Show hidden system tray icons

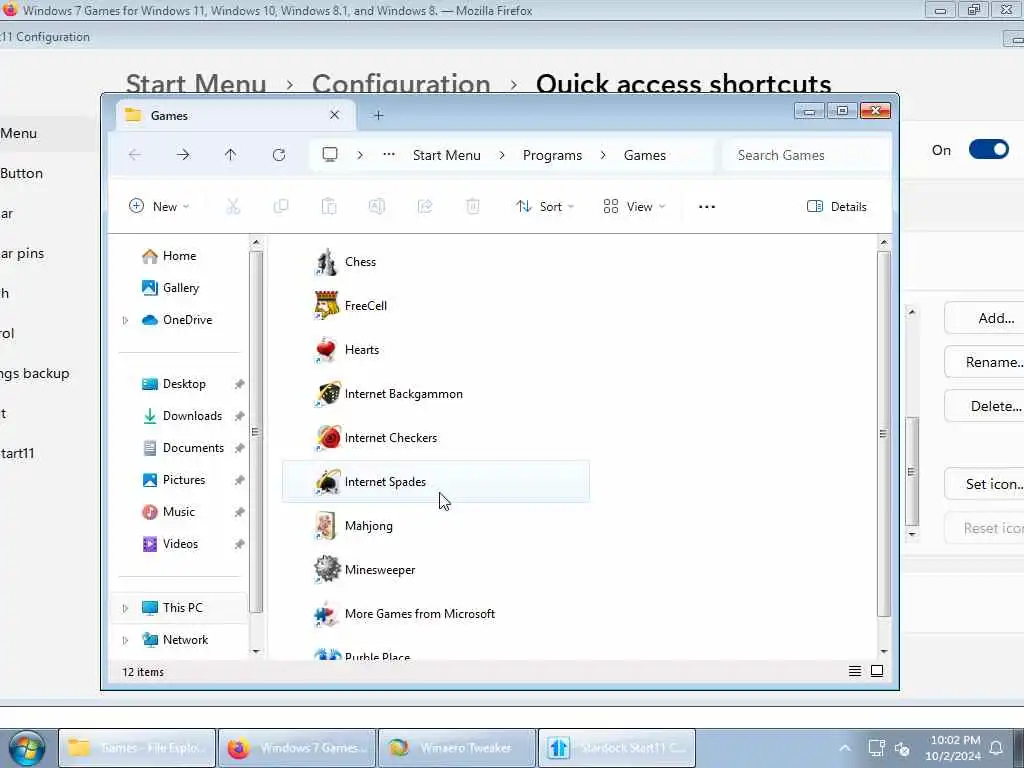pyautogui.click(x=844, y=748)
